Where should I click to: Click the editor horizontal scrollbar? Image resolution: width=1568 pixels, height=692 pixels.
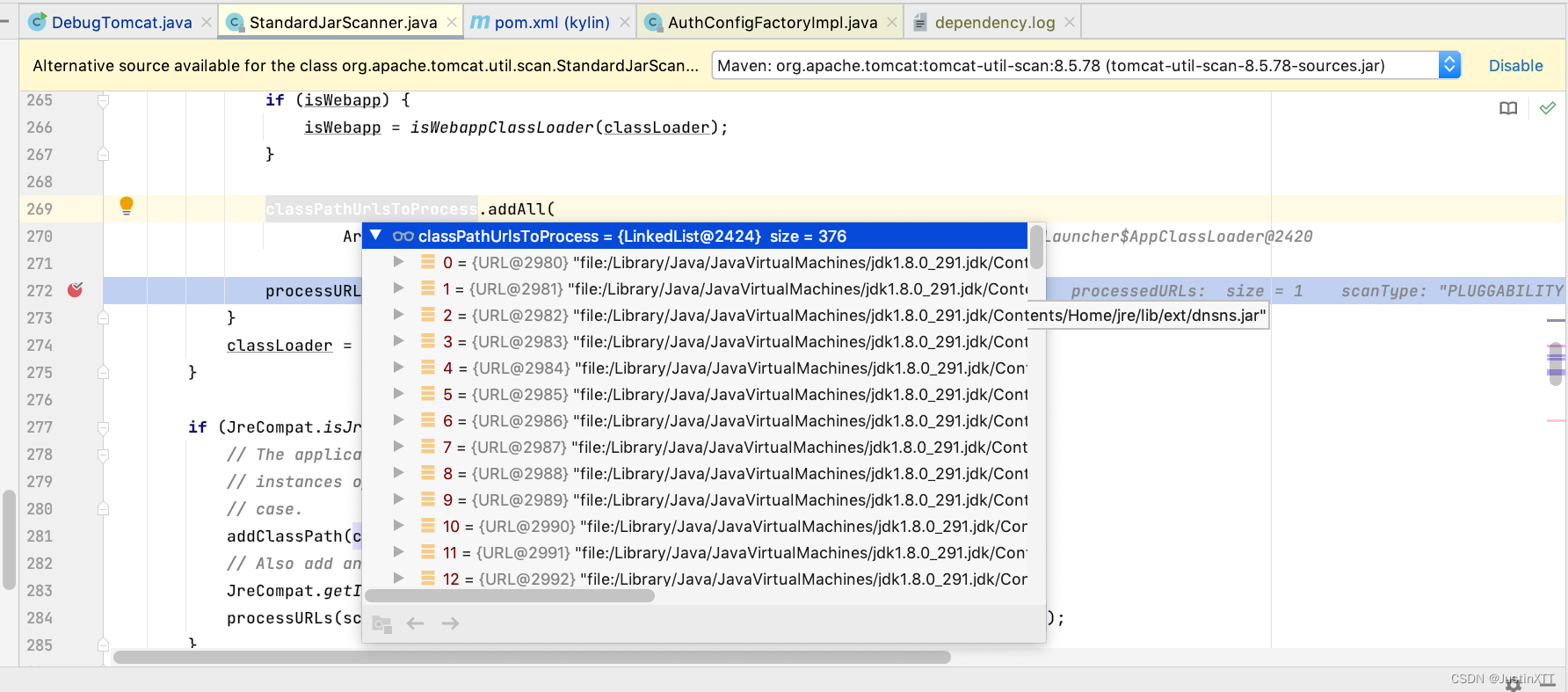pyautogui.click(x=532, y=657)
